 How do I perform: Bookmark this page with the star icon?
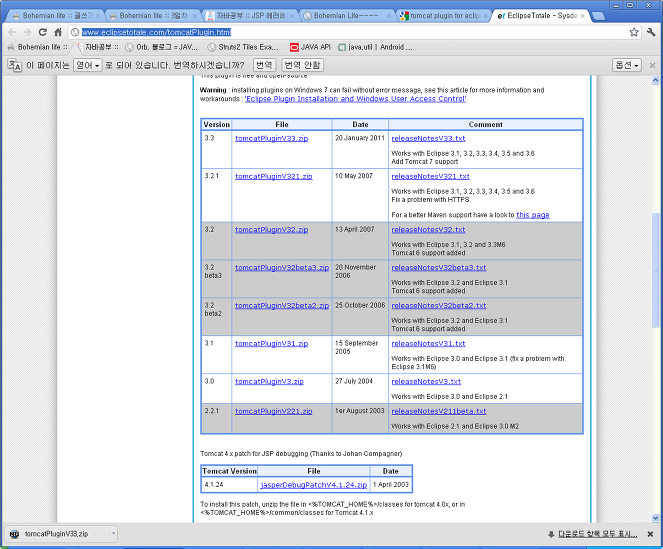coord(634,32)
